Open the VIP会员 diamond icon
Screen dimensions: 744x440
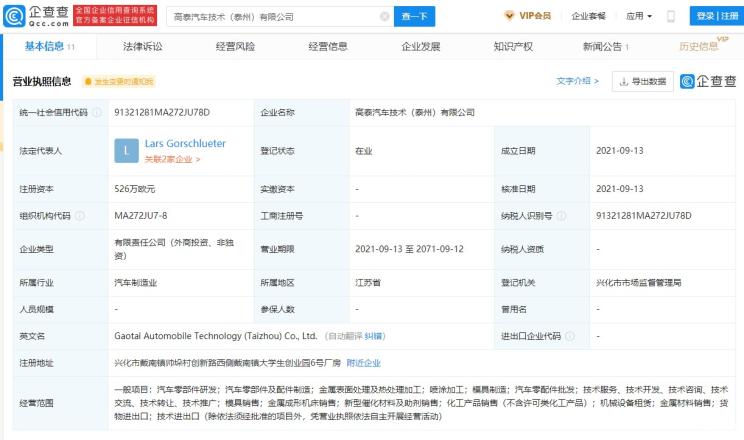[x=509, y=16]
